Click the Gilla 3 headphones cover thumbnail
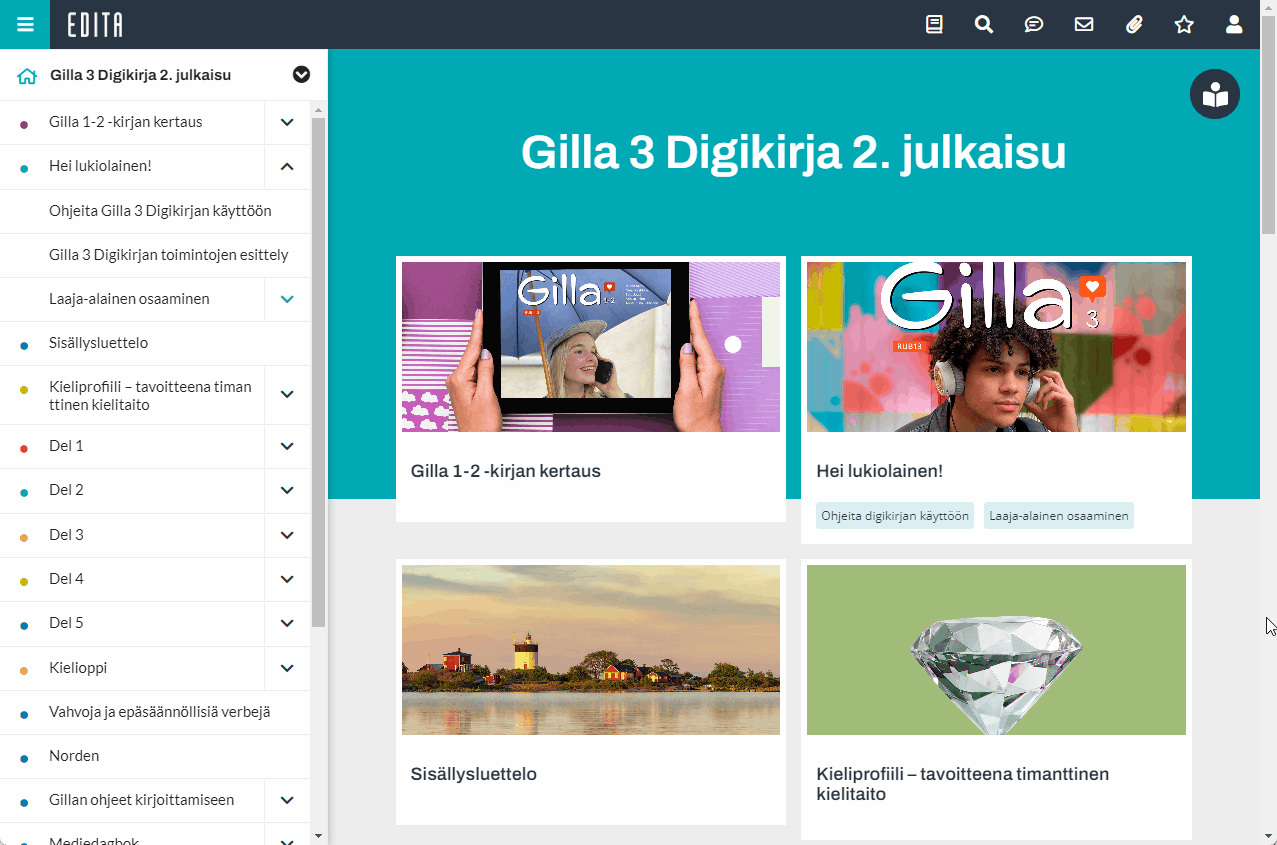 click(x=996, y=347)
